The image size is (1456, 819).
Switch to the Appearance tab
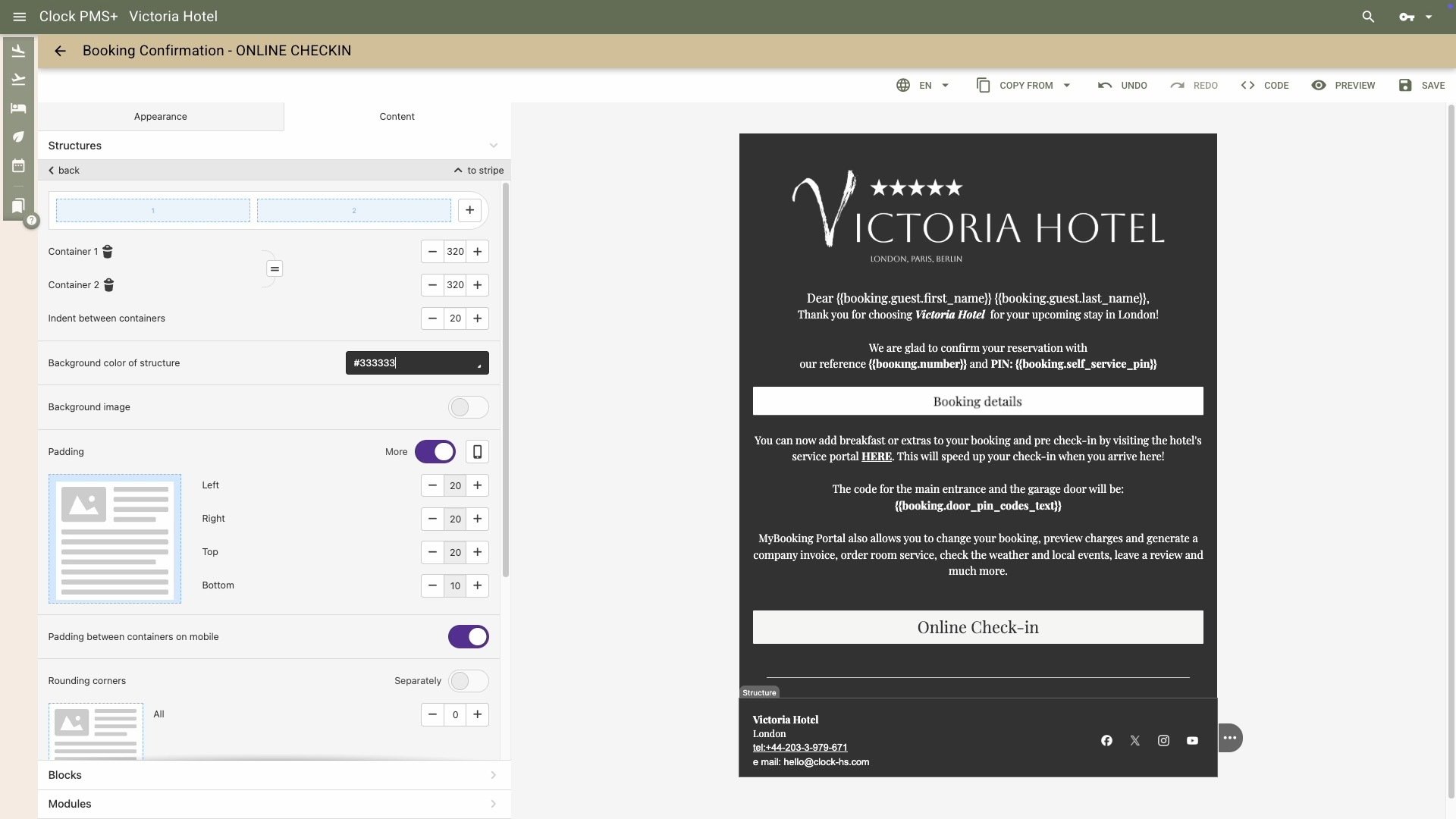(161, 117)
